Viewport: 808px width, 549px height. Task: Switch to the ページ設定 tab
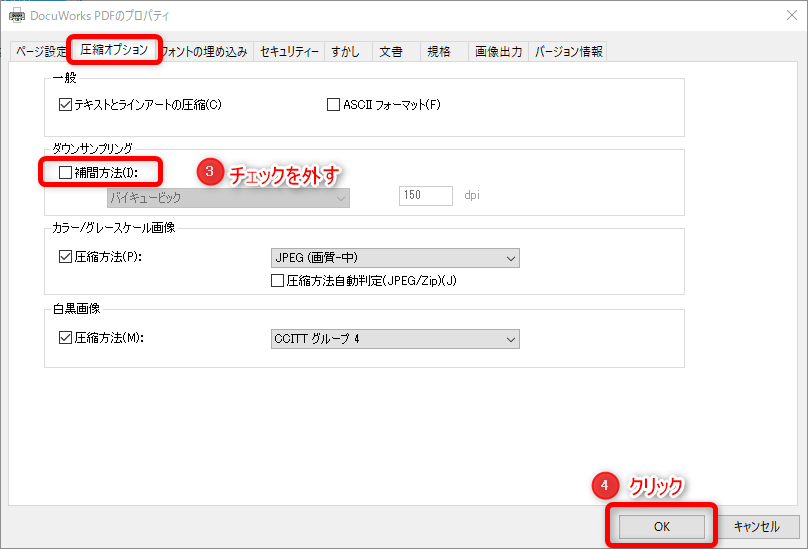coord(39,51)
